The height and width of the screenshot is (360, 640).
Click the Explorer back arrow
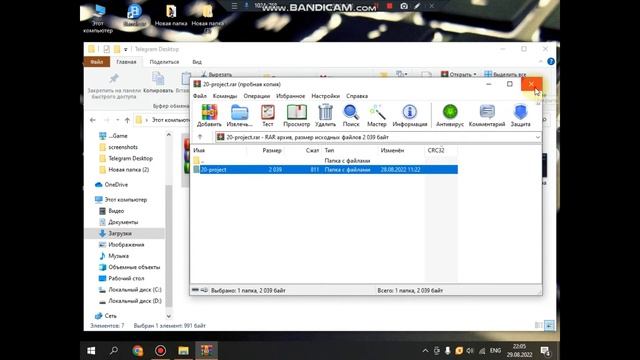(x=93, y=120)
